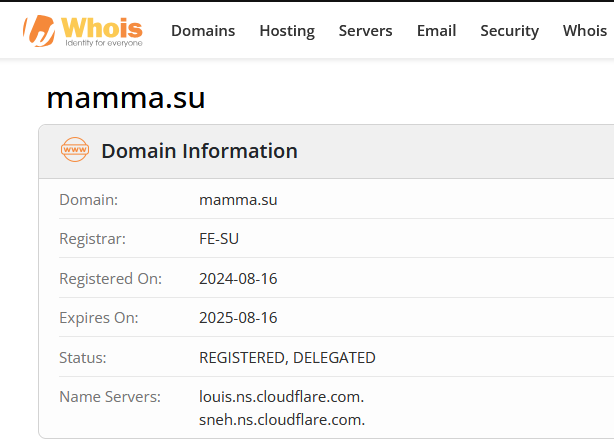Open the Servers menu
Image resolution: width=614 pixels, height=445 pixels.
[365, 31]
